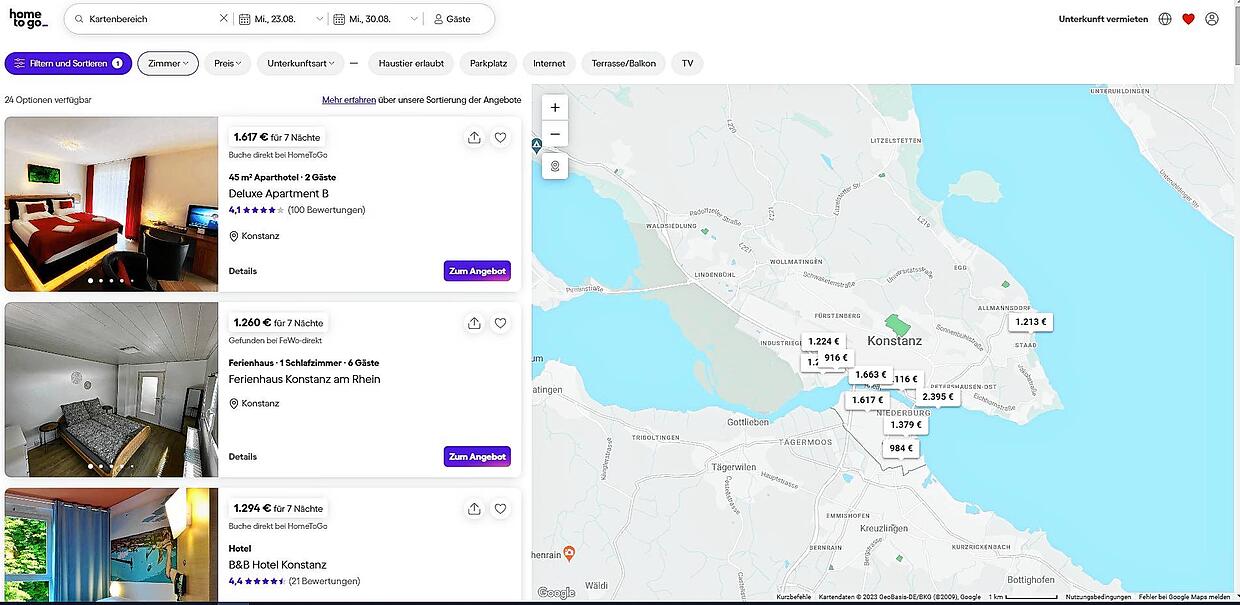Open the Ferienhaus Konstanz am Rhein title

click(x=305, y=379)
